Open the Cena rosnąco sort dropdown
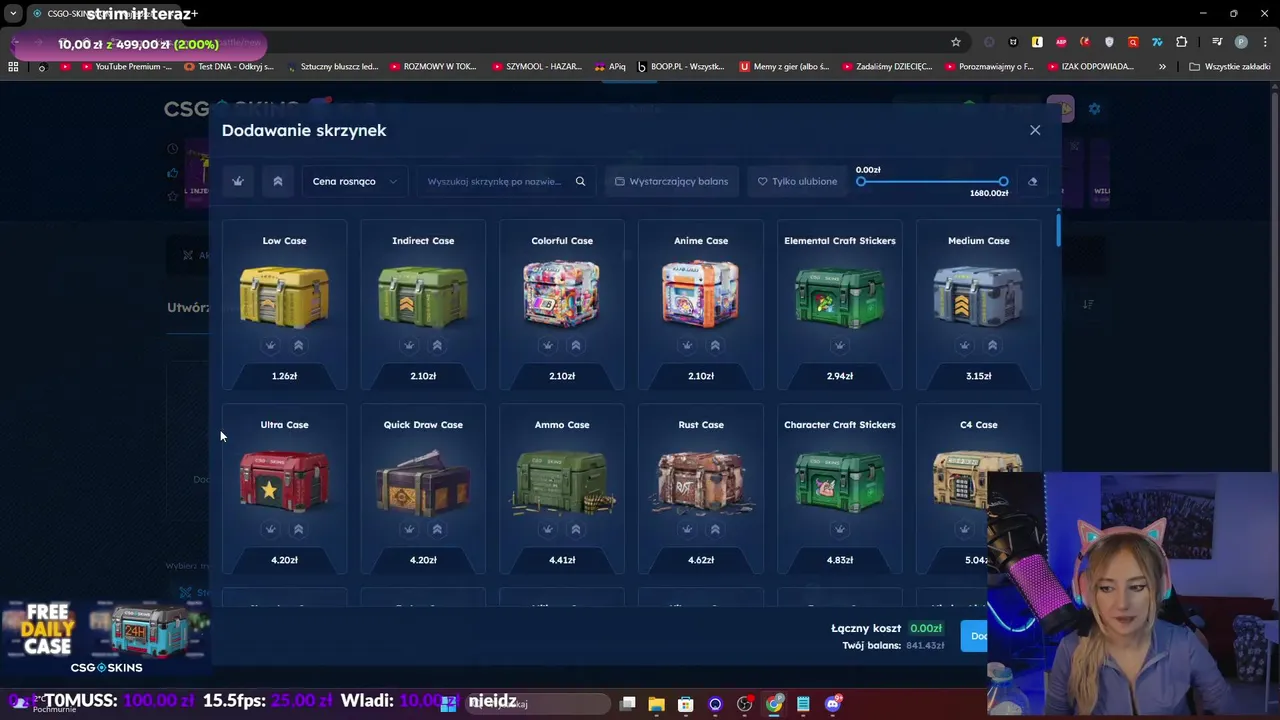The height and width of the screenshot is (720, 1280). tap(355, 181)
